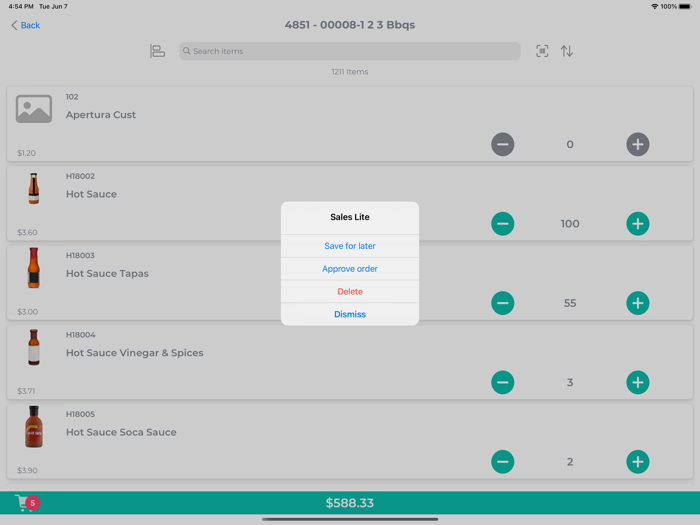700x525 pixels.
Task: Decrease quantity for Hot Sauce Soca Sauce
Action: [x=503, y=462]
